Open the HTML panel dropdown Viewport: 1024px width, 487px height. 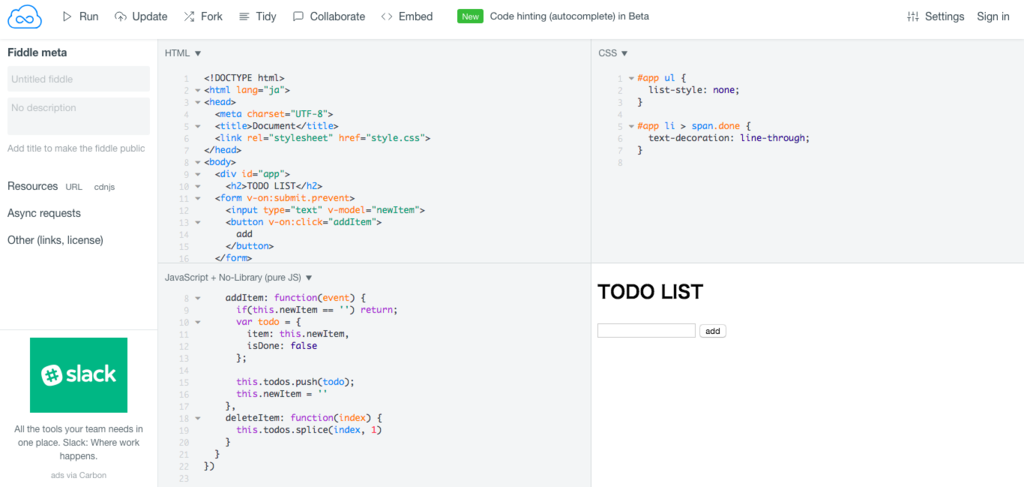point(183,53)
